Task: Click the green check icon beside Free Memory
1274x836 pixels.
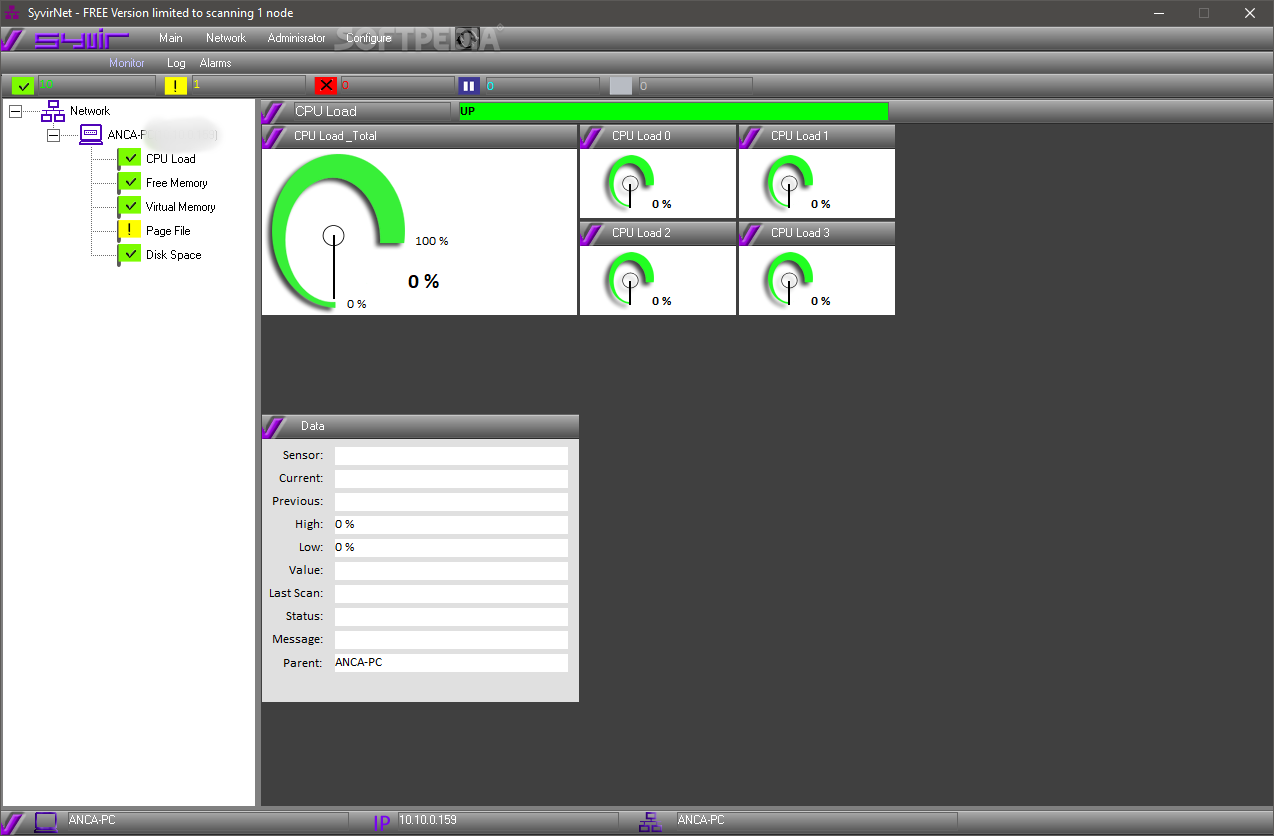Action: pos(130,182)
